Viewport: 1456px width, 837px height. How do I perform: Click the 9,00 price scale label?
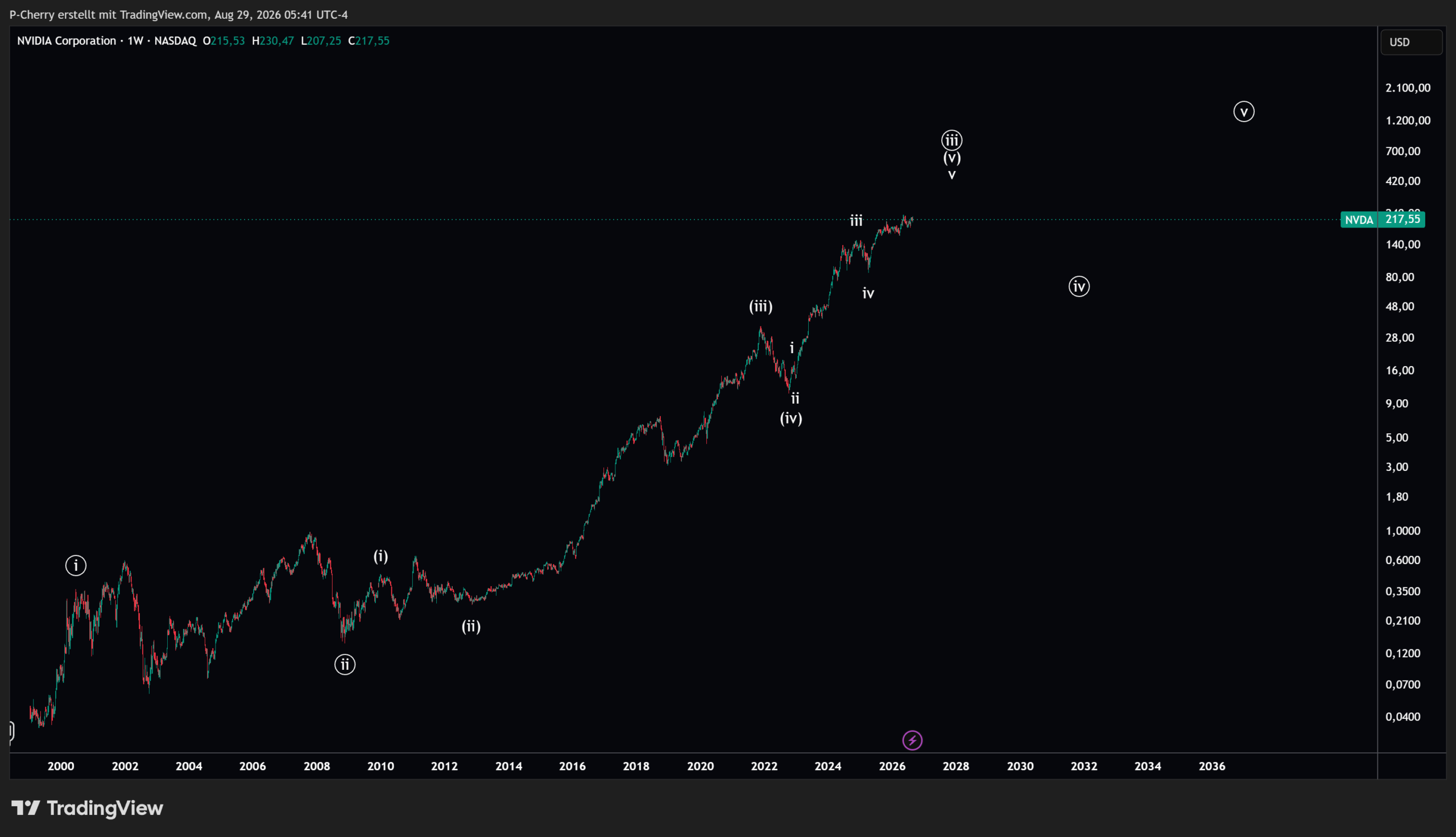pyautogui.click(x=1397, y=404)
